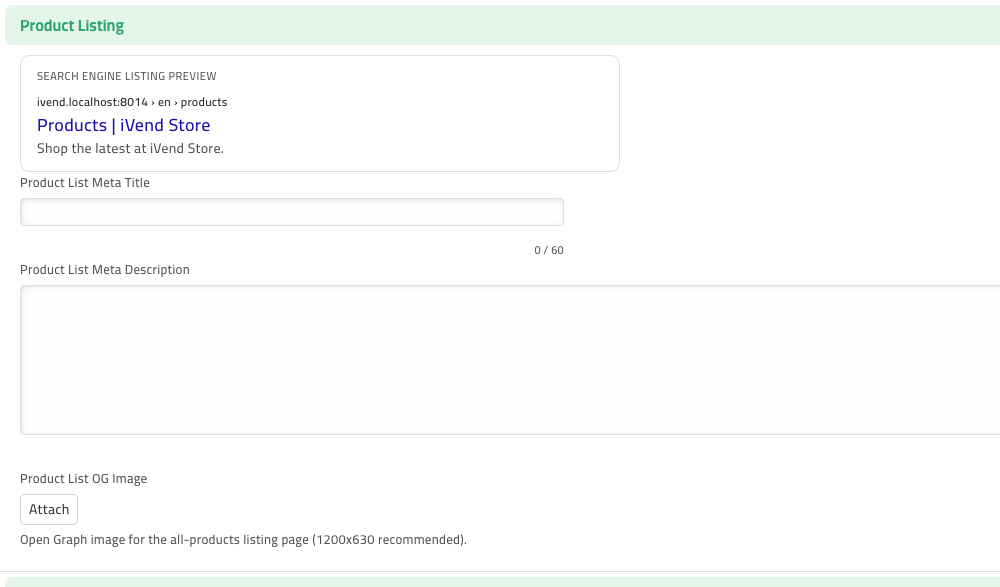
Task: Click the Attach button for OG Image
Action: [49, 509]
